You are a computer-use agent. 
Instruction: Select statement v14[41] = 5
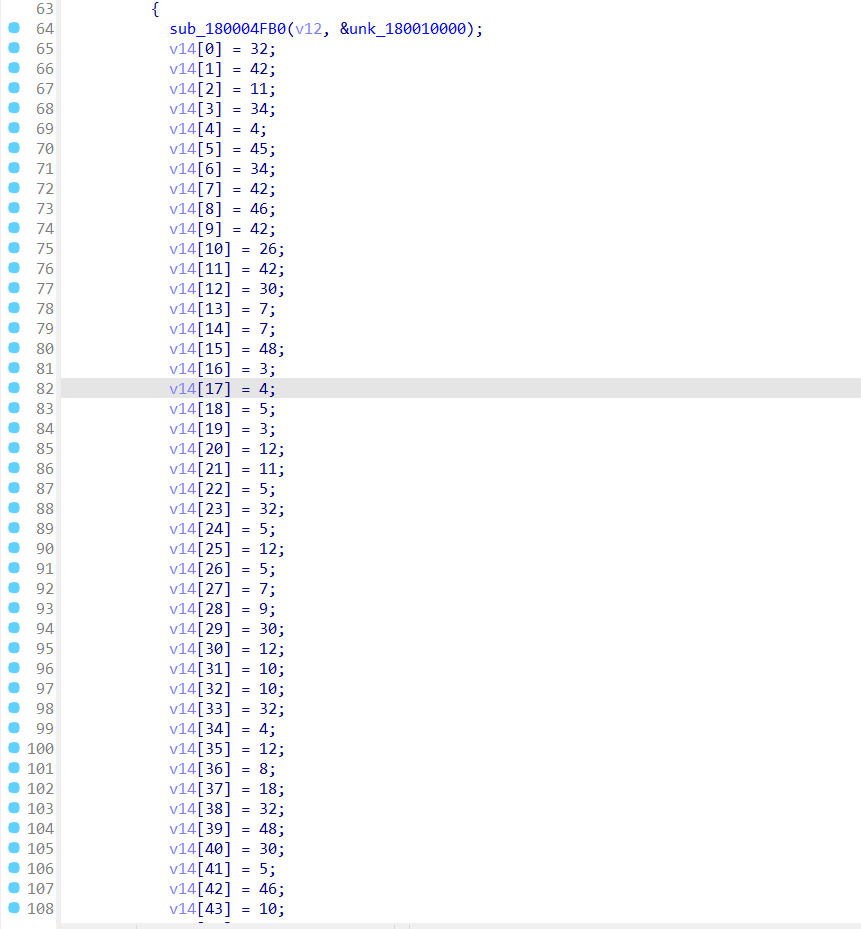tap(222, 869)
